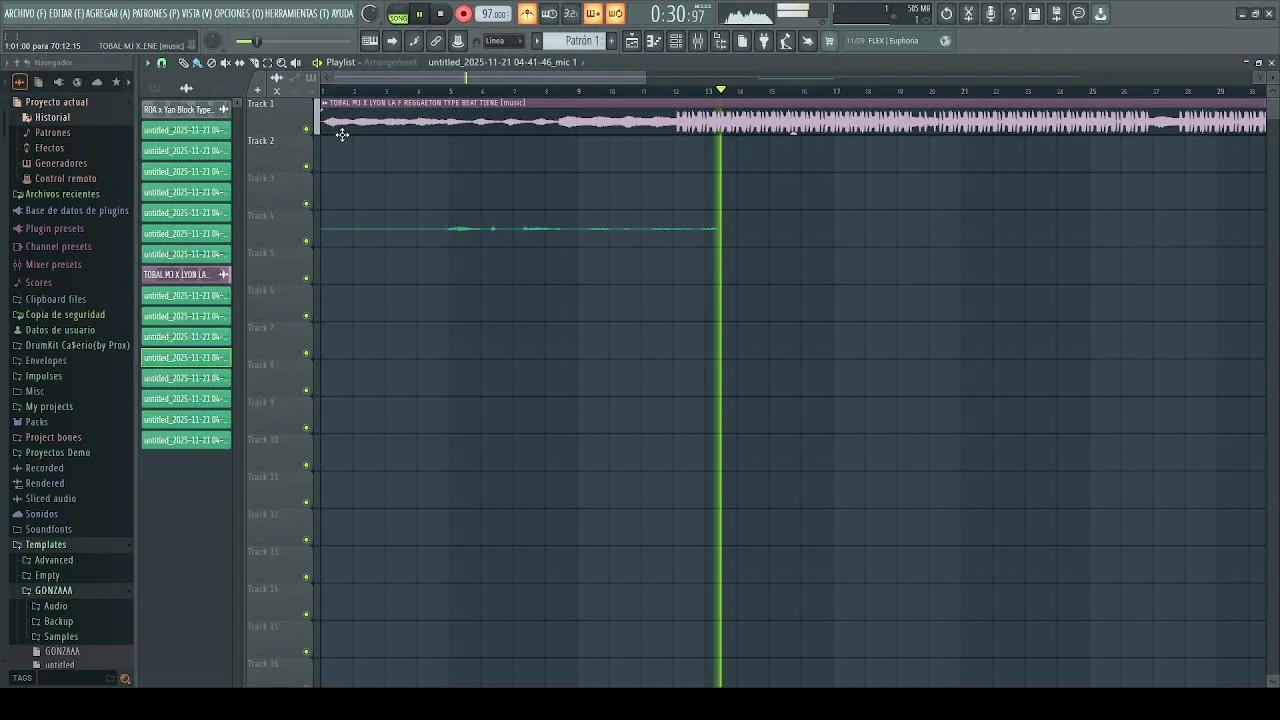Viewport: 1280px width, 720px height.
Task: Click the download update icon
Action: 1100,14
